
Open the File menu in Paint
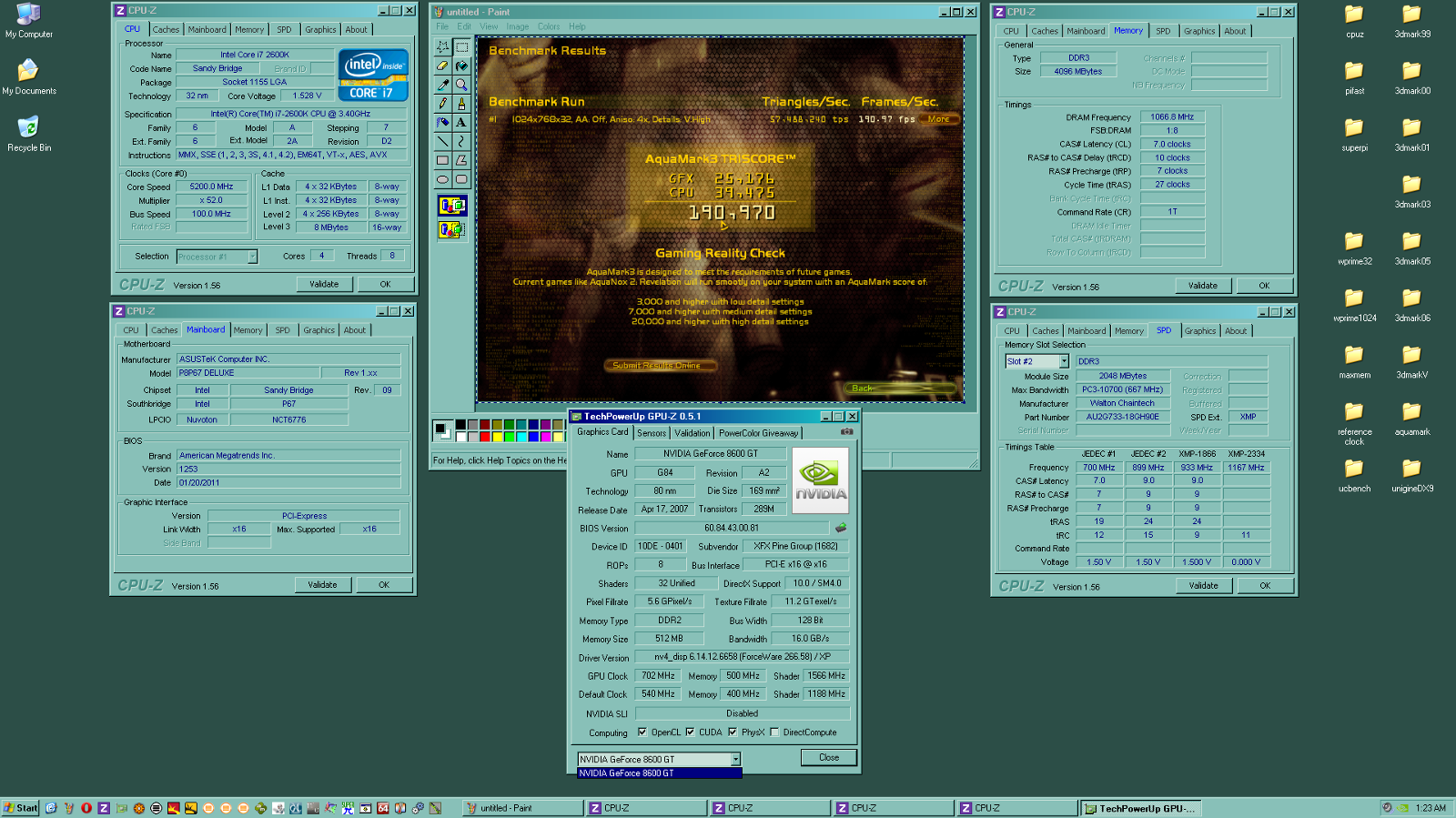pyautogui.click(x=442, y=26)
